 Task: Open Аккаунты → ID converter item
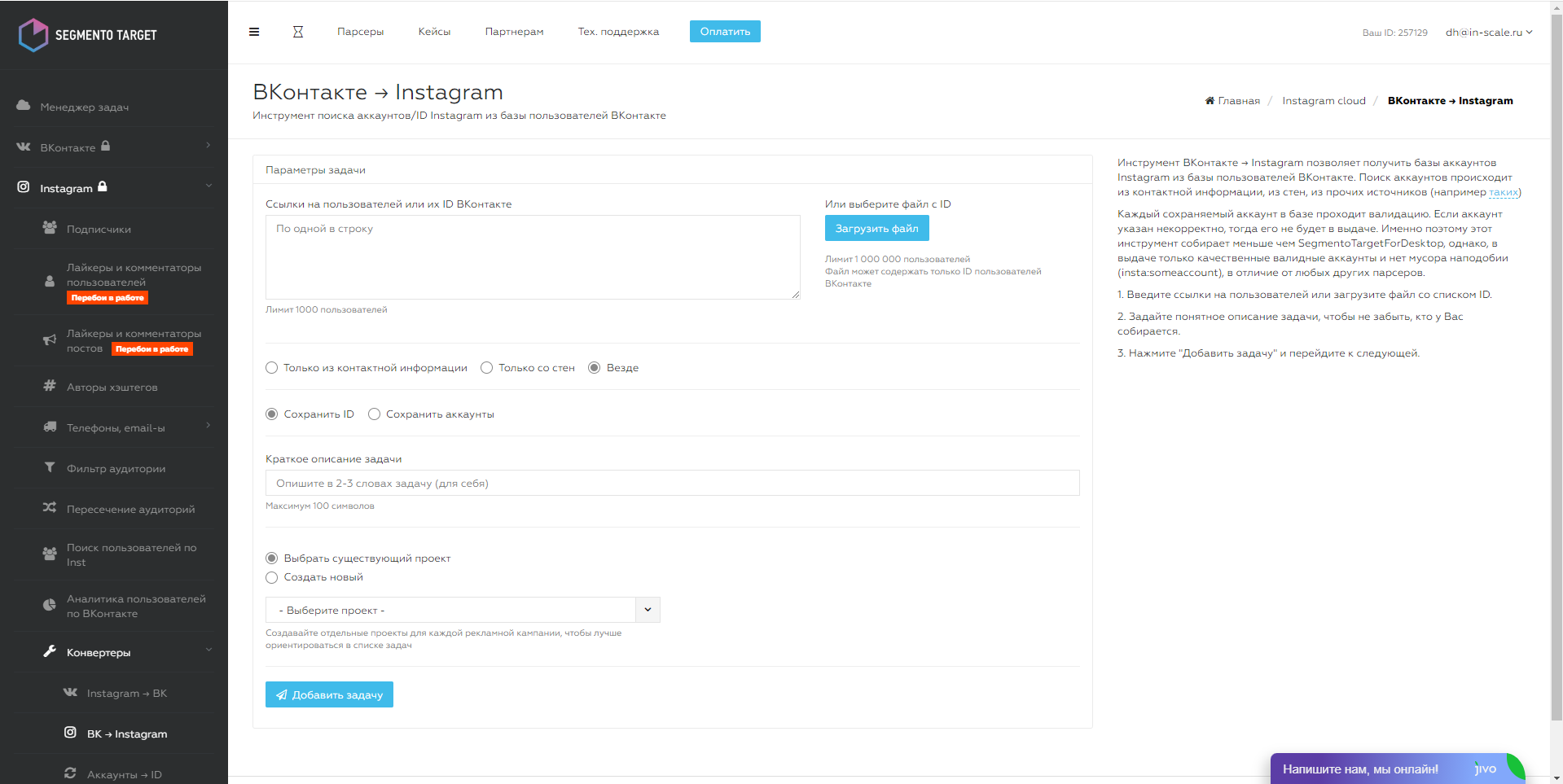tap(125, 774)
